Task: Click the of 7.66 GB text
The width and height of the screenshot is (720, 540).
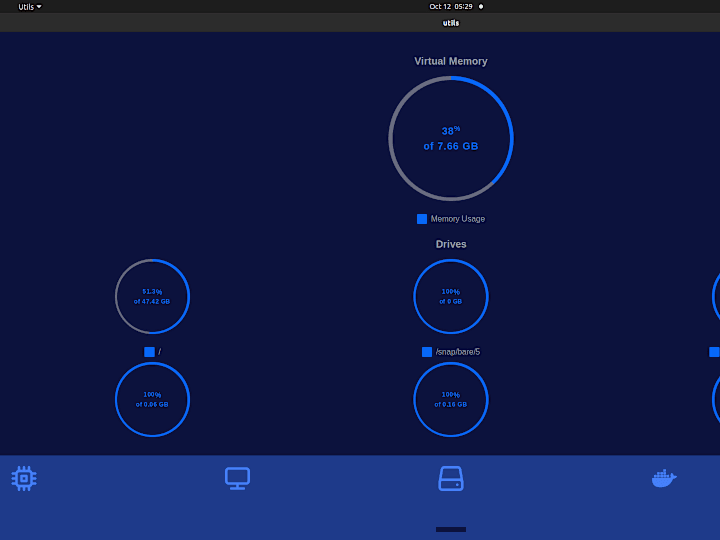Action: click(451, 146)
